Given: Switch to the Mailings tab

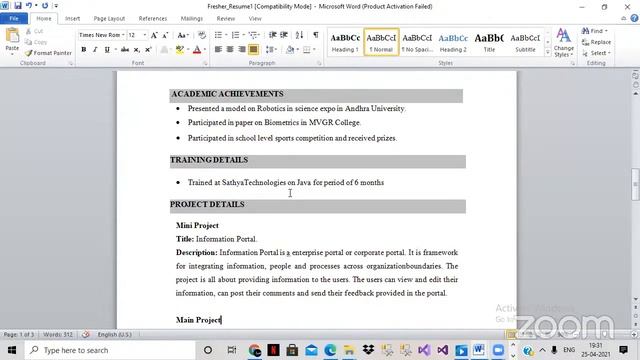Looking at the screenshot, I should [191, 18].
